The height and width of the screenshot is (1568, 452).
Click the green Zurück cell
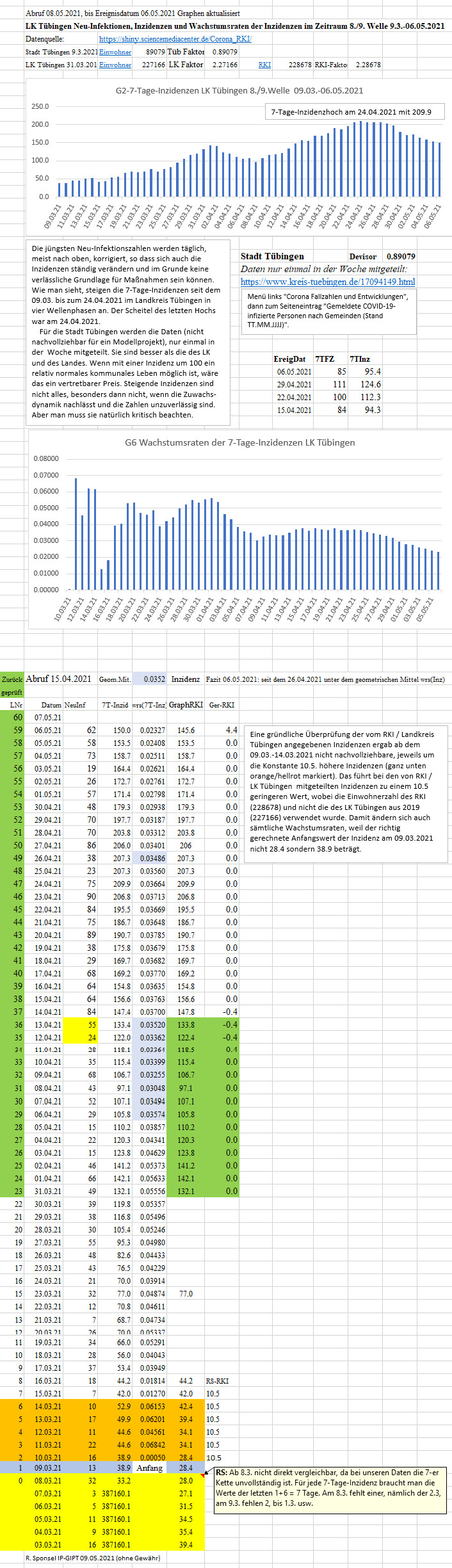12,679
